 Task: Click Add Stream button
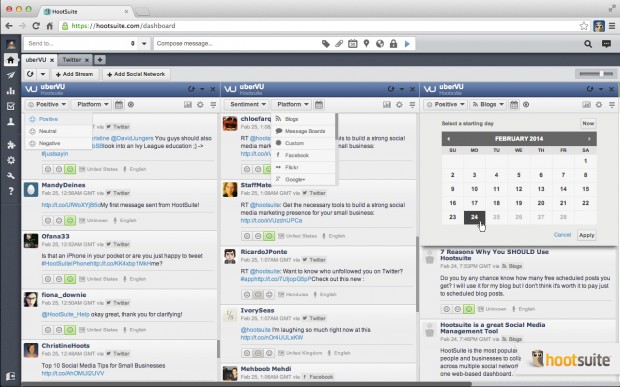[74, 74]
